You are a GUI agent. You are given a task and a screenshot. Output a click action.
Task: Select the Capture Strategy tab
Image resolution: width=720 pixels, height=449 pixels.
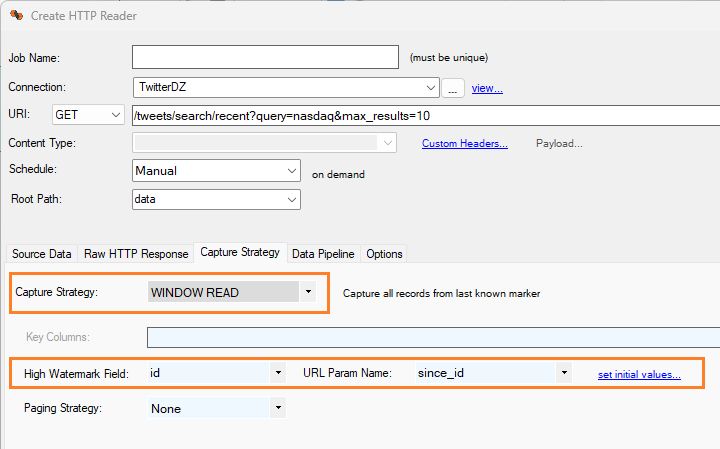point(240,253)
